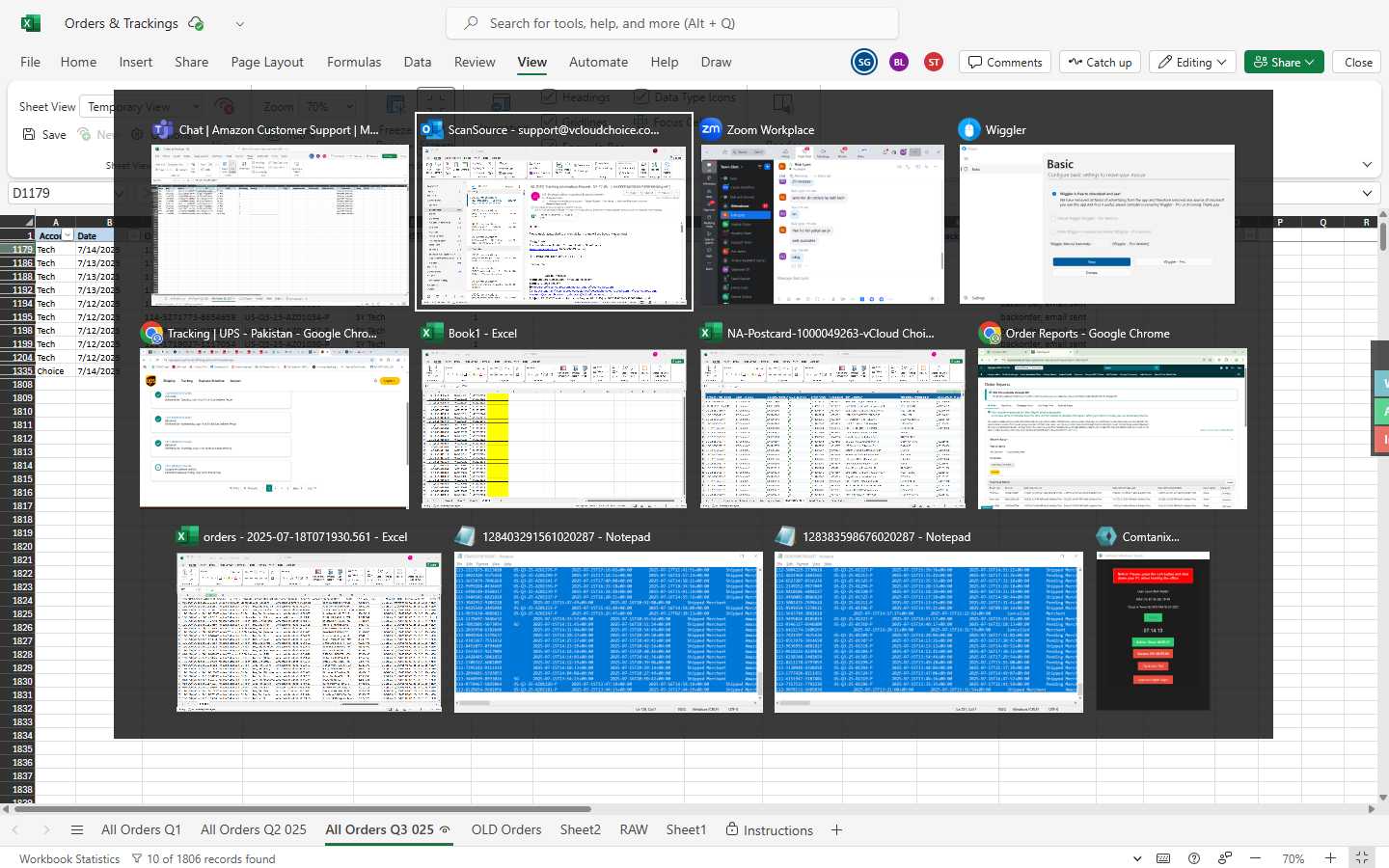Select column header Q

(x=1322, y=222)
